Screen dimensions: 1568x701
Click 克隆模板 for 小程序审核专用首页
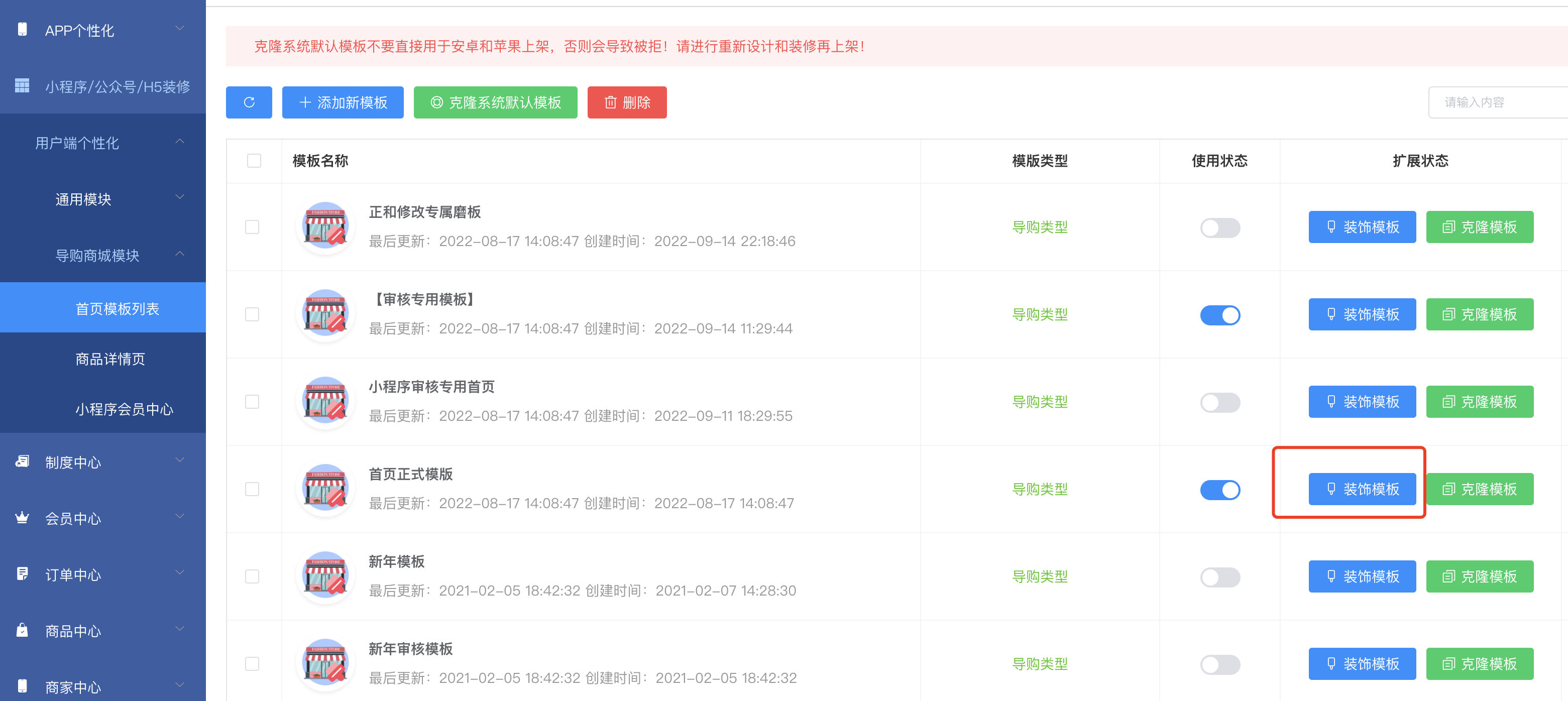click(x=1480, y=402)
